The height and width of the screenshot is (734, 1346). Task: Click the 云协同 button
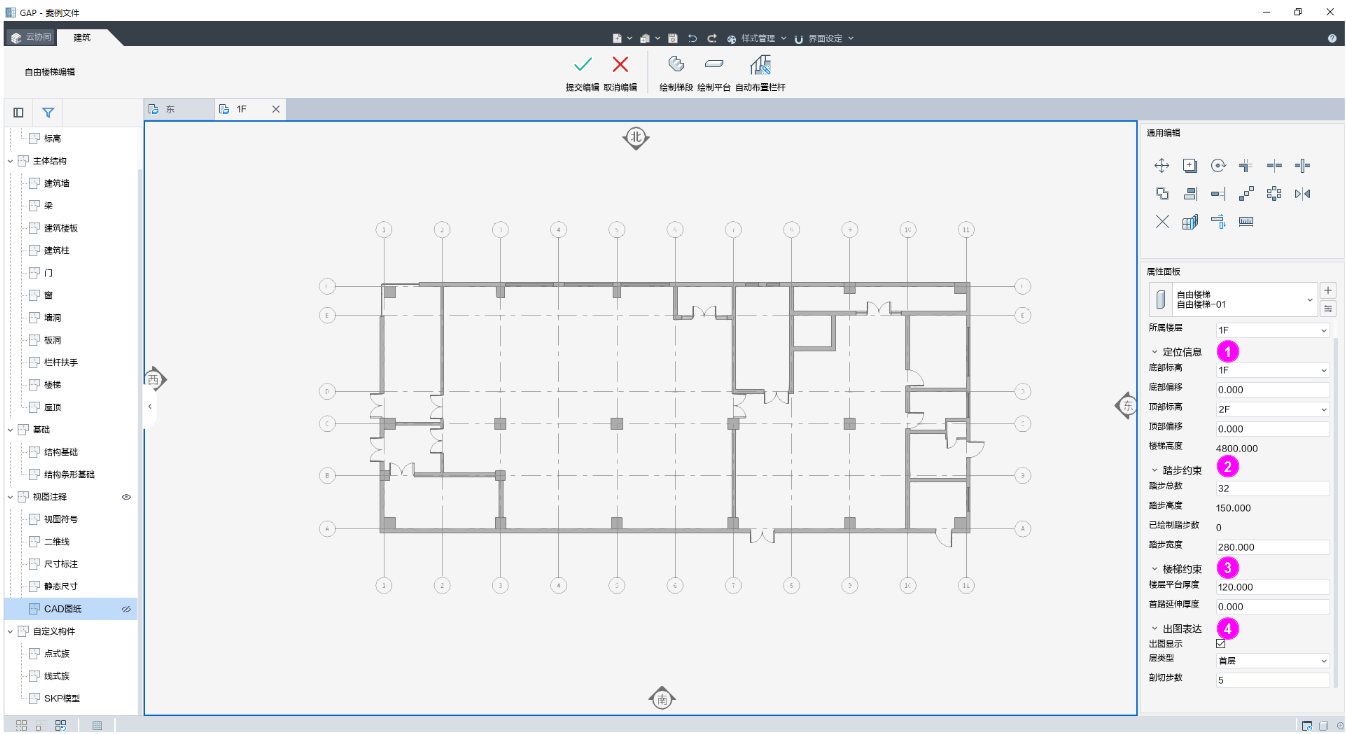30,37
